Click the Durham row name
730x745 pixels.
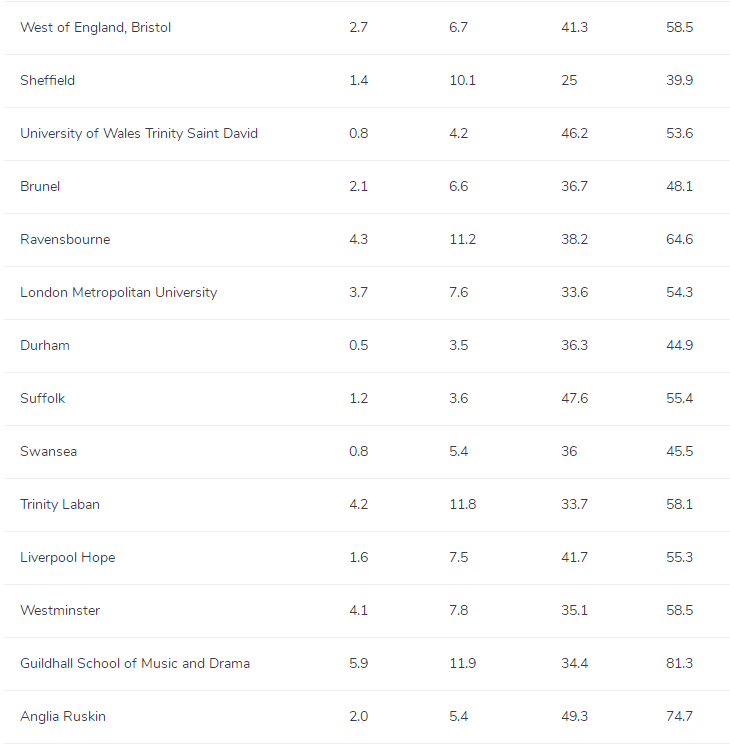click(x=45, y=345)
